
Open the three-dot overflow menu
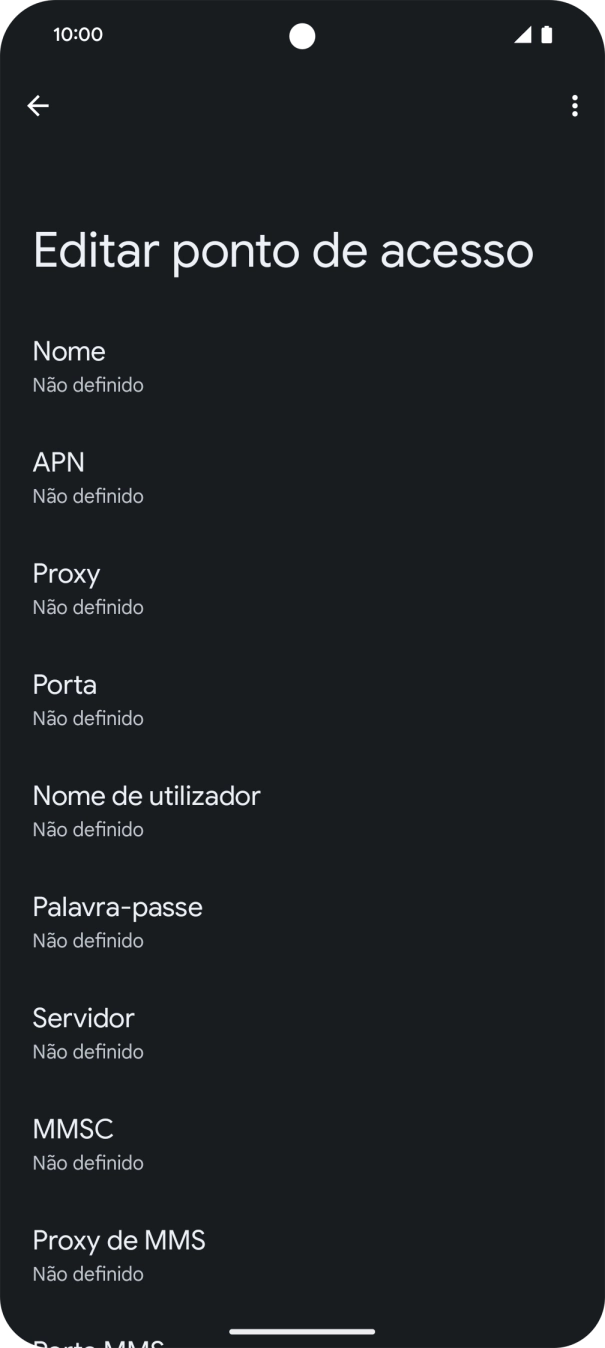(x=575, y=106)
